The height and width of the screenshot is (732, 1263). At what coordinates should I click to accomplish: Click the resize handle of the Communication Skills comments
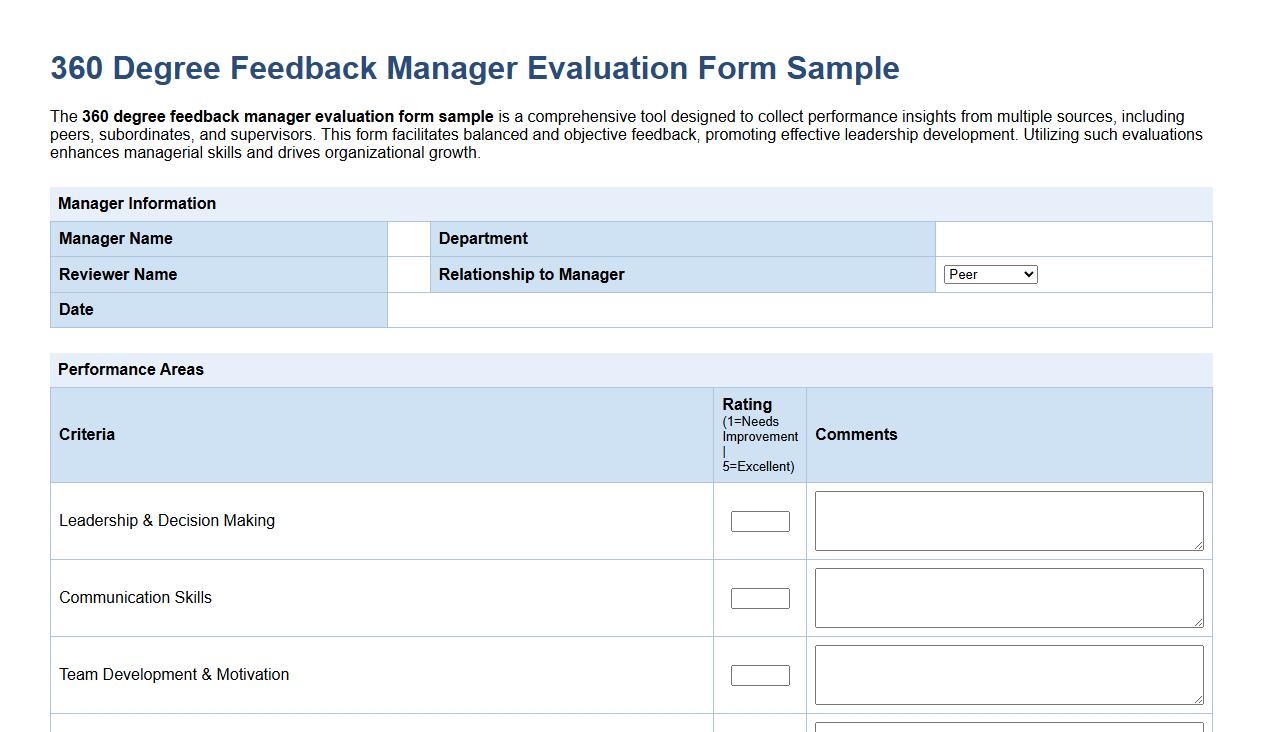(1199, 624)
